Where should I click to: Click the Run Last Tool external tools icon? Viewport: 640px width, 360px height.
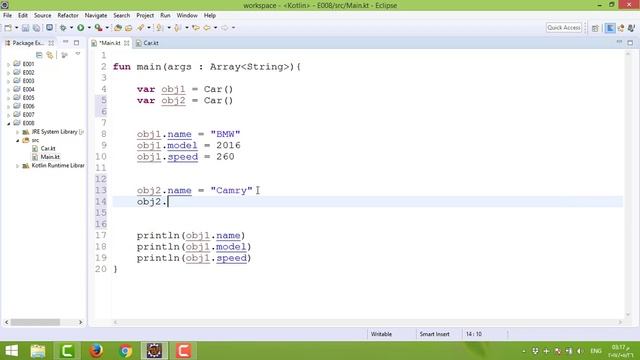point(98,28)
